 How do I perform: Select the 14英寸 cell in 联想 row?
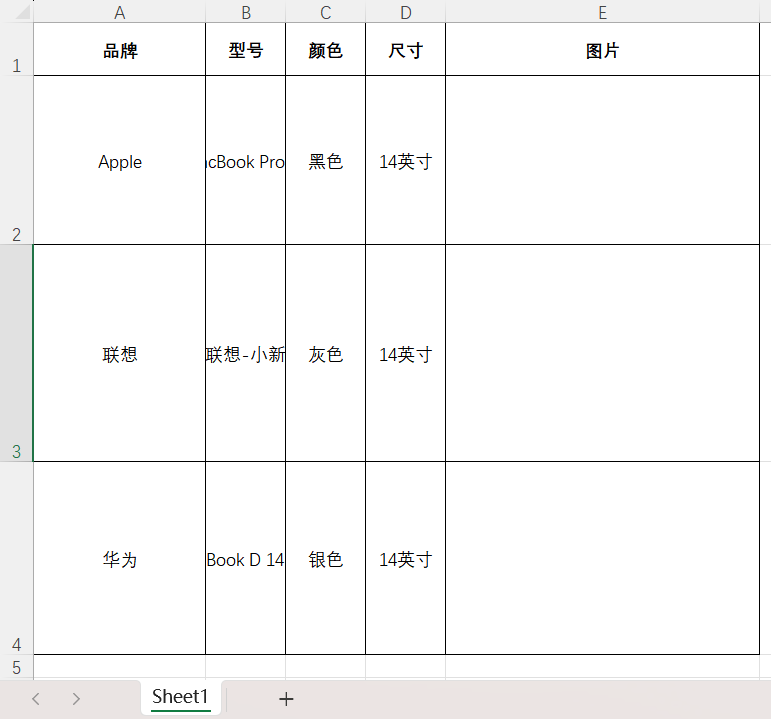point(406,353)
